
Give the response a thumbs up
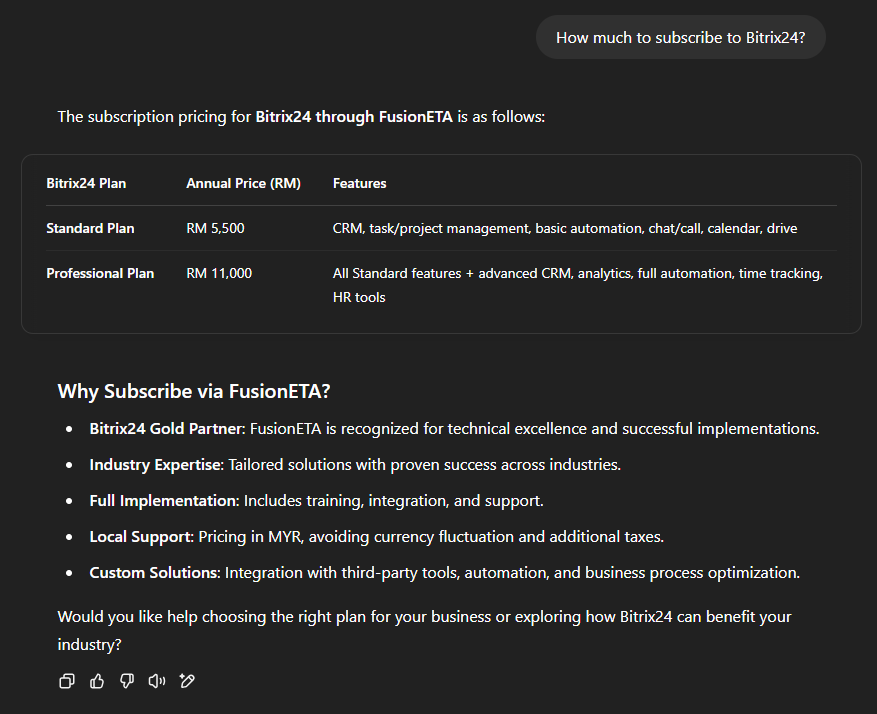click(97, 681)
